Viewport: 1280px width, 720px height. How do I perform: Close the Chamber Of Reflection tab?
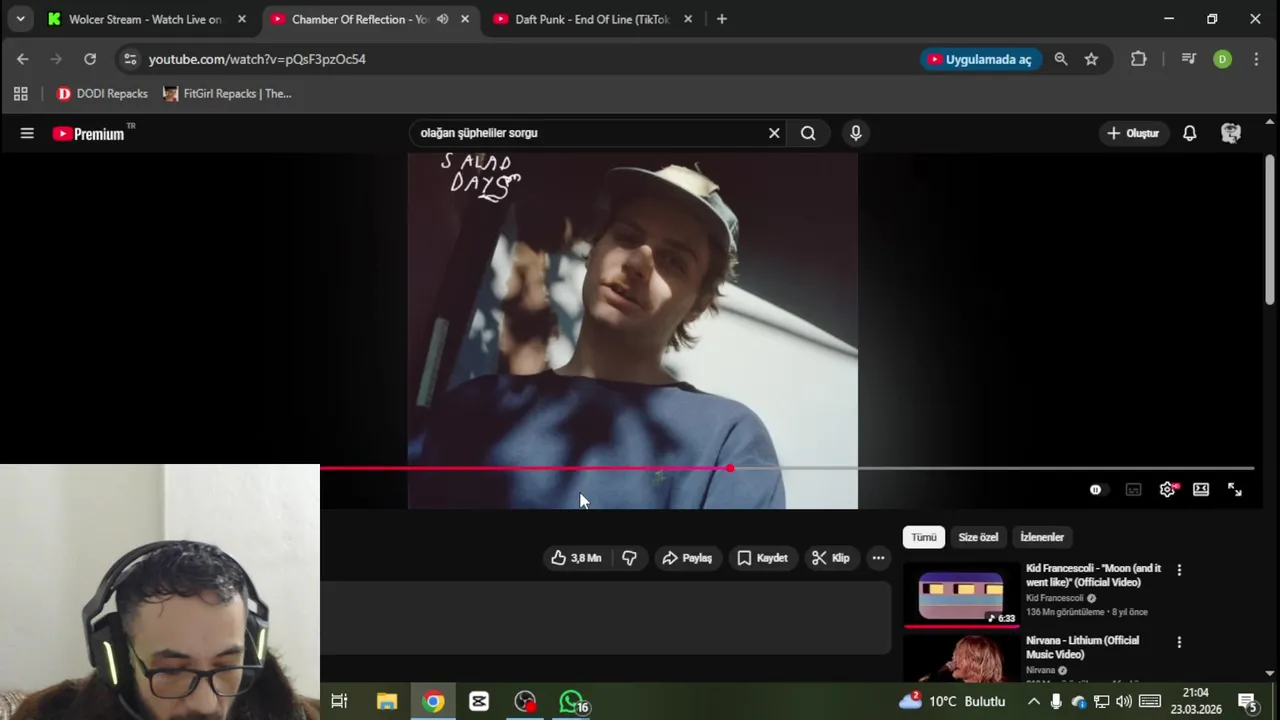click(x=465, y=19)
